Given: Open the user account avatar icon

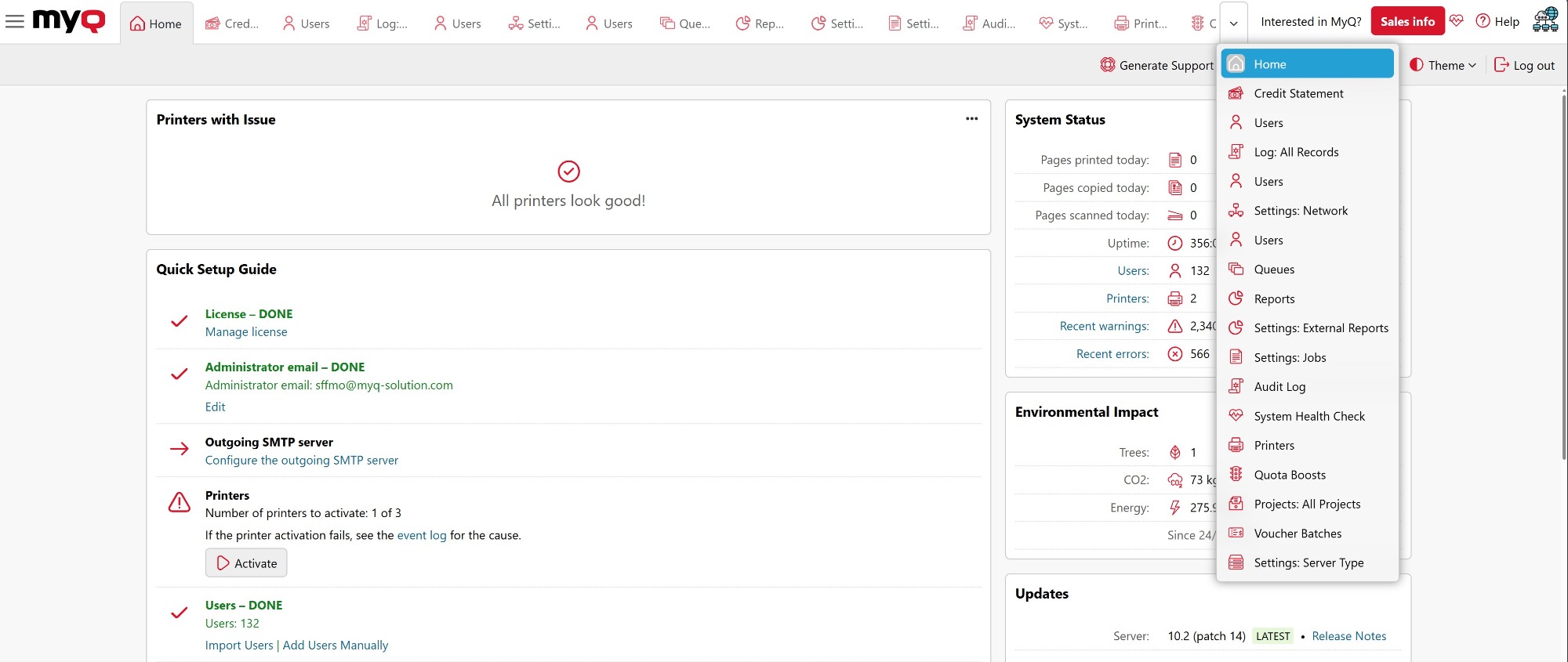Looking at the screenshot, I should 1545,20.
